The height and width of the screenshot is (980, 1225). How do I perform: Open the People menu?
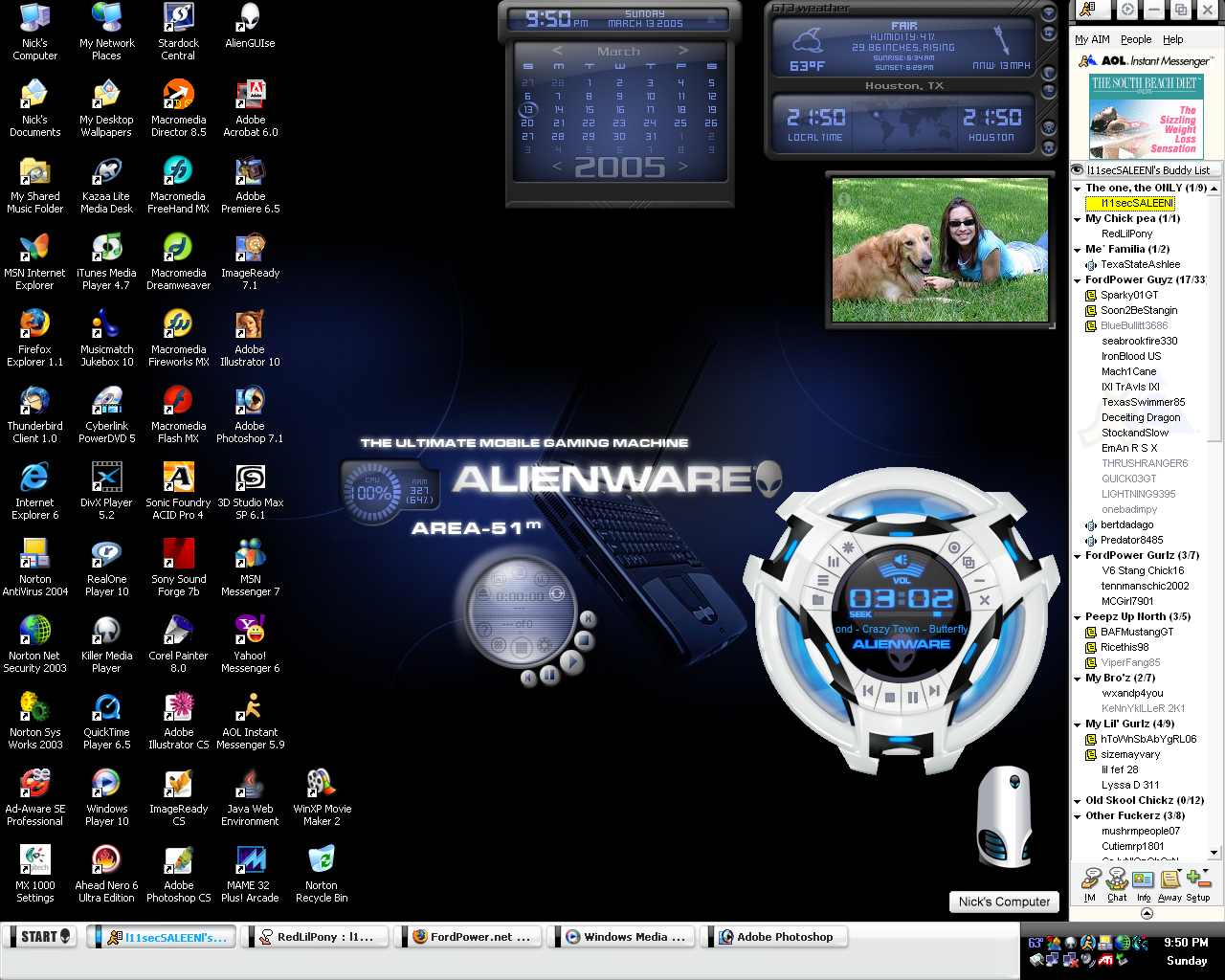point(1136,39)
